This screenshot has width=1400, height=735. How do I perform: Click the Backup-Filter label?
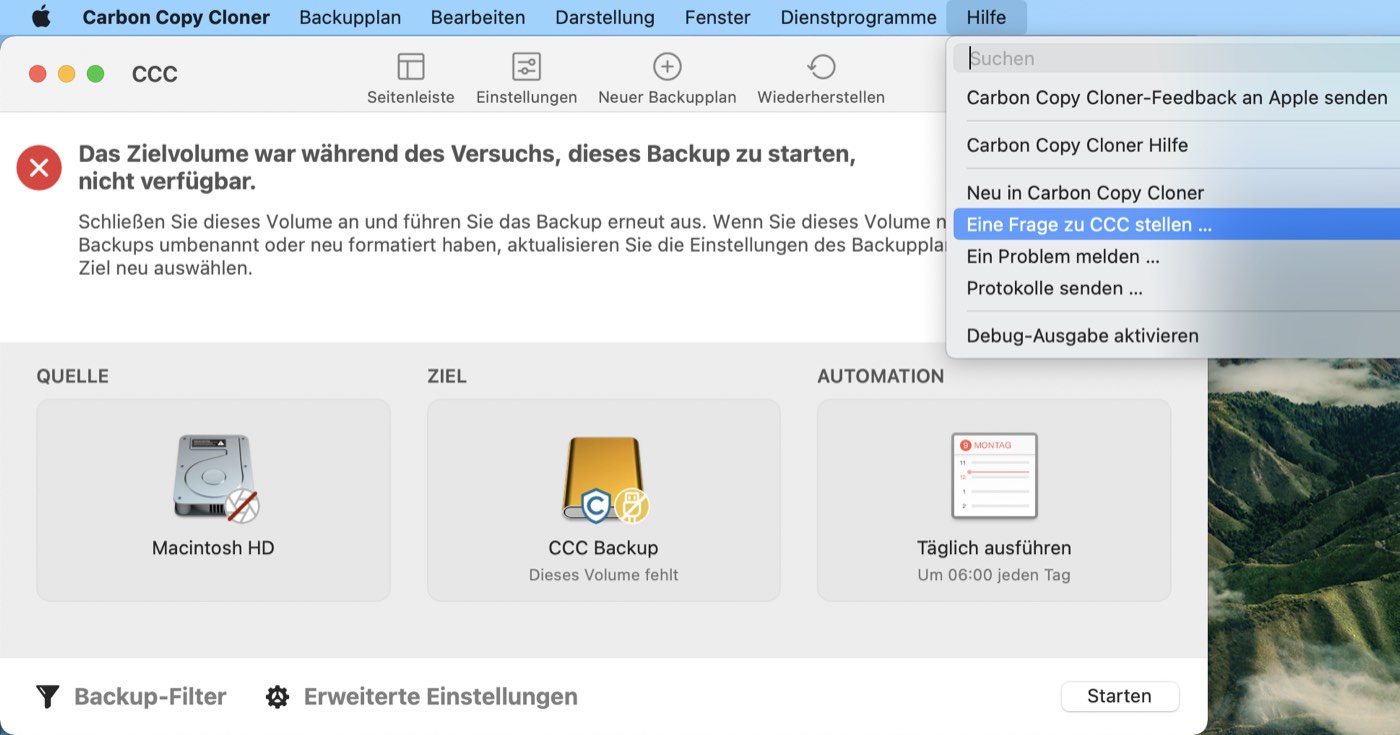(150, 696)
